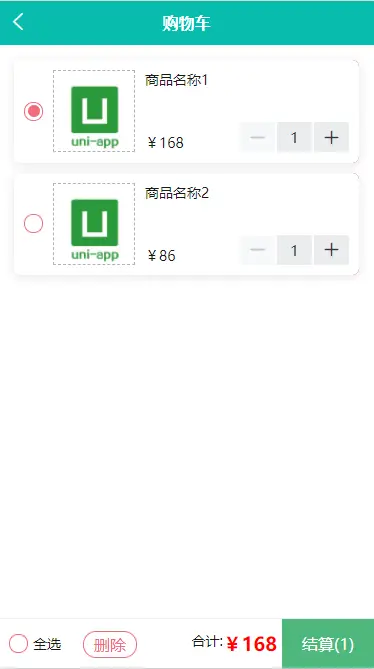The image size is (374, 669).
Task: Deselect the 商品名称1 radio button
Action: tap(33, 111)
